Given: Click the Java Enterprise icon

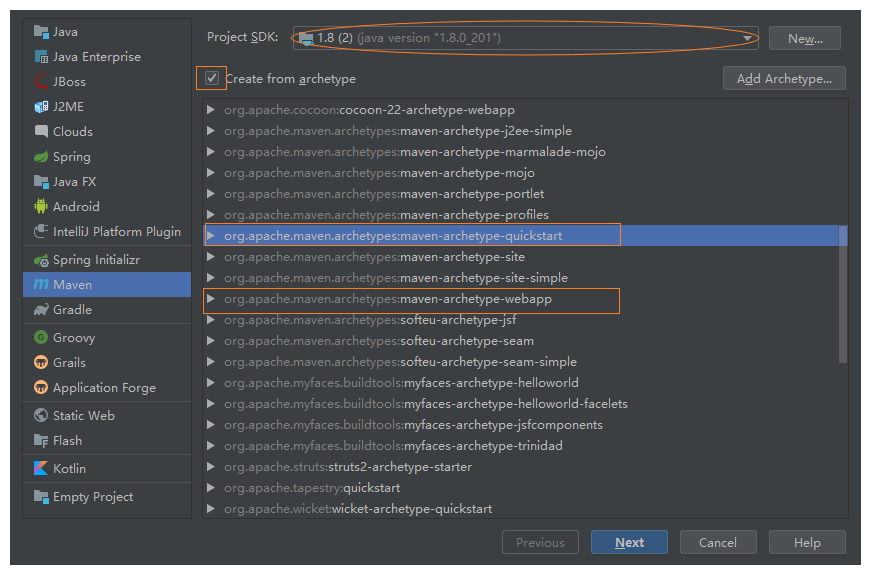Looking at the screenshot, I should pos(41,57).
